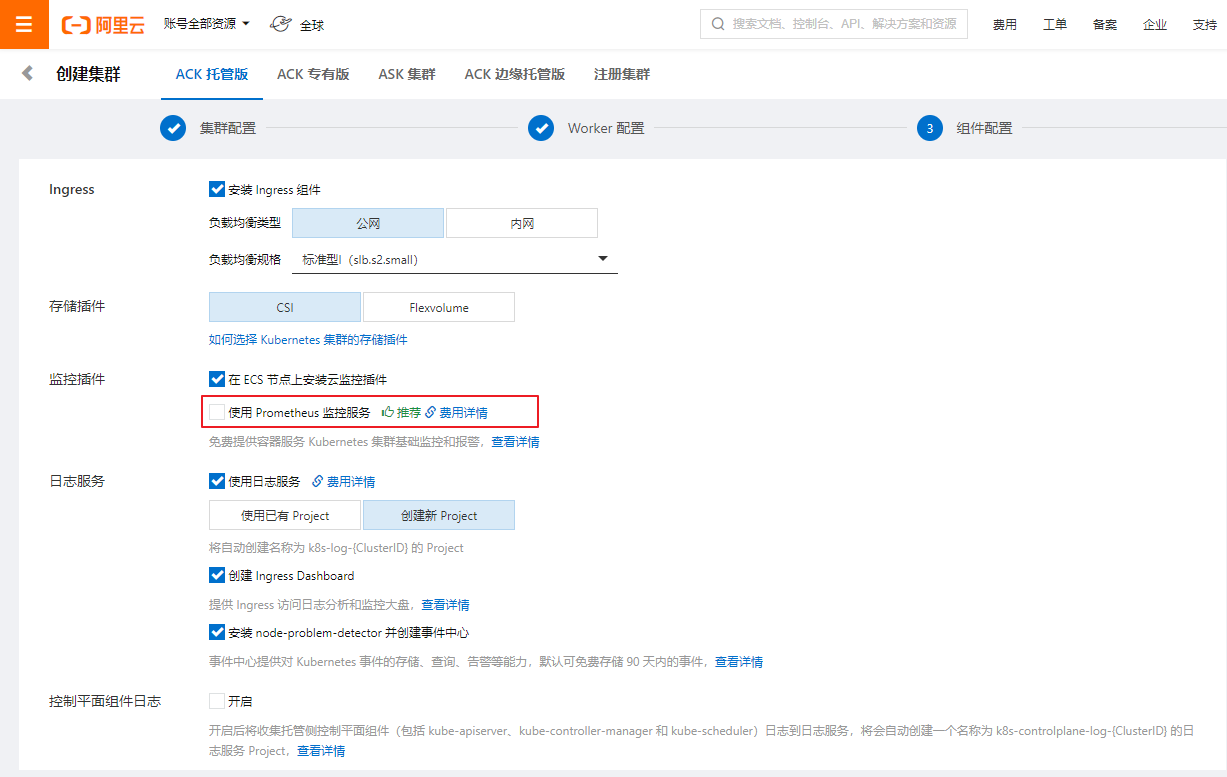Open 费用 in top menu

(x=1005, y=25)
